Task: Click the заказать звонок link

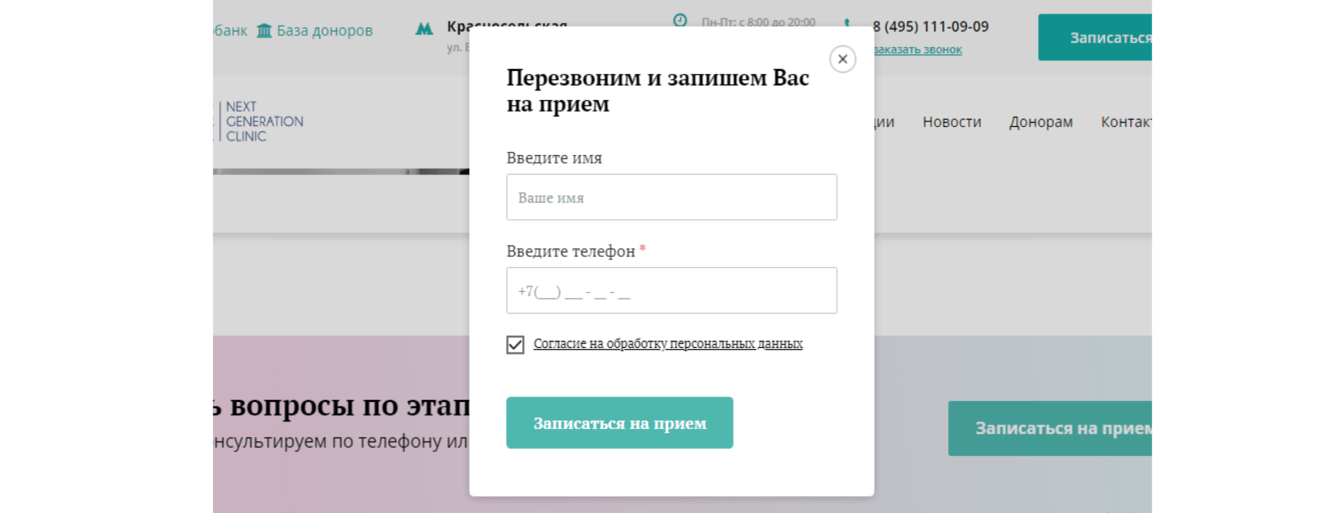Action: tap(917, 50)
